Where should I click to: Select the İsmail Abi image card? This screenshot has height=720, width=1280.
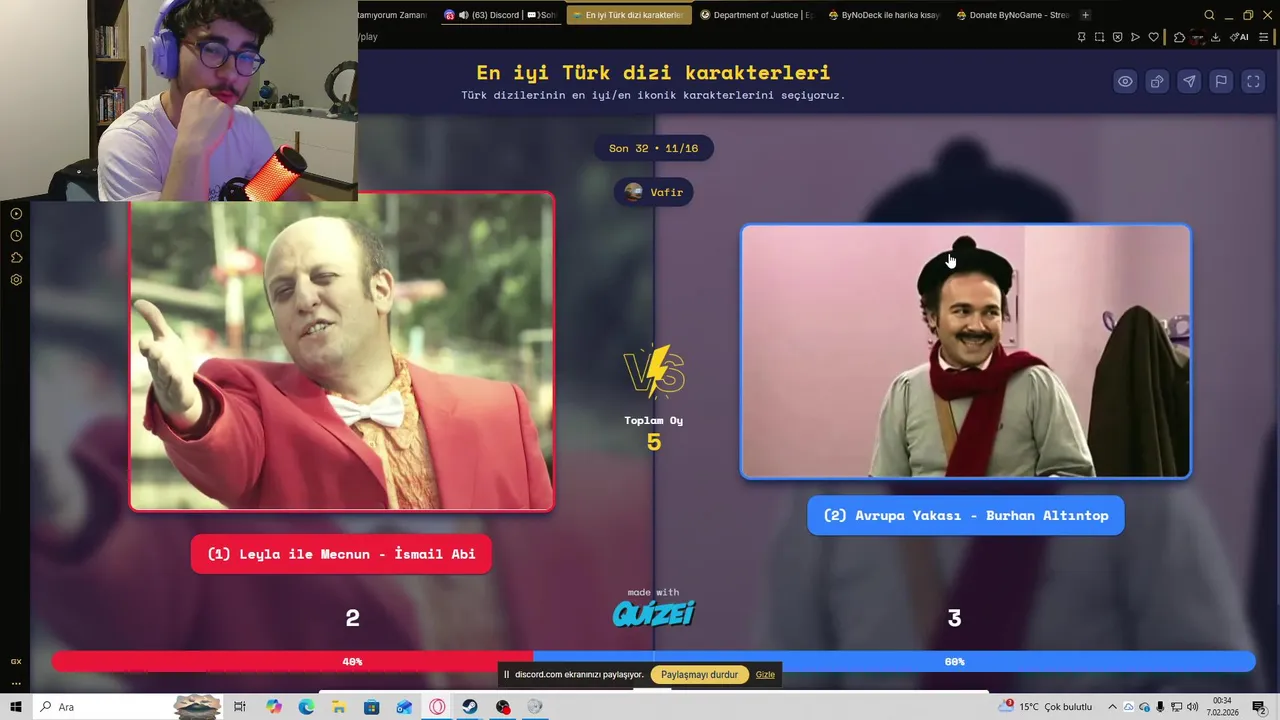pyautogui.click(x=342, y=351)
